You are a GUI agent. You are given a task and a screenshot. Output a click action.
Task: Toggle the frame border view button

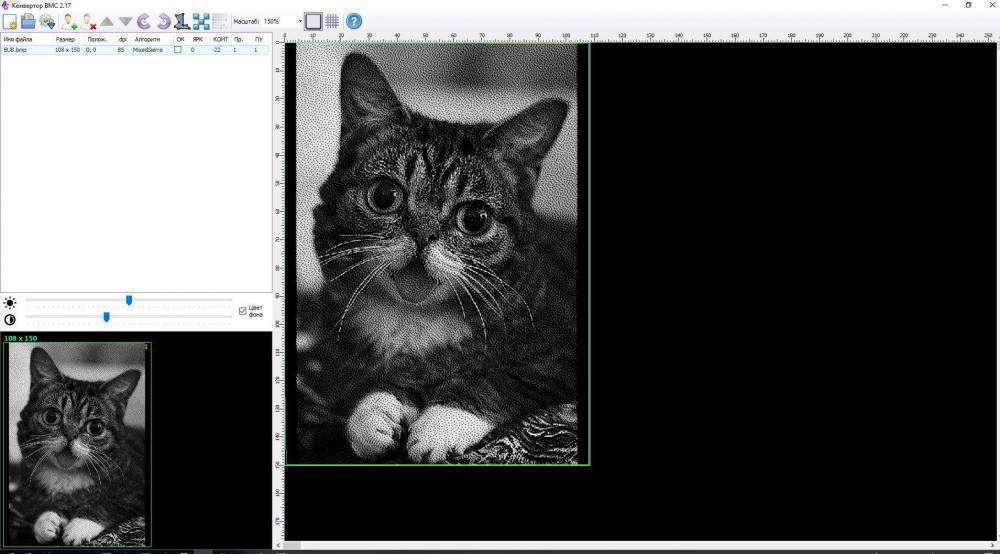click(313, 21)
